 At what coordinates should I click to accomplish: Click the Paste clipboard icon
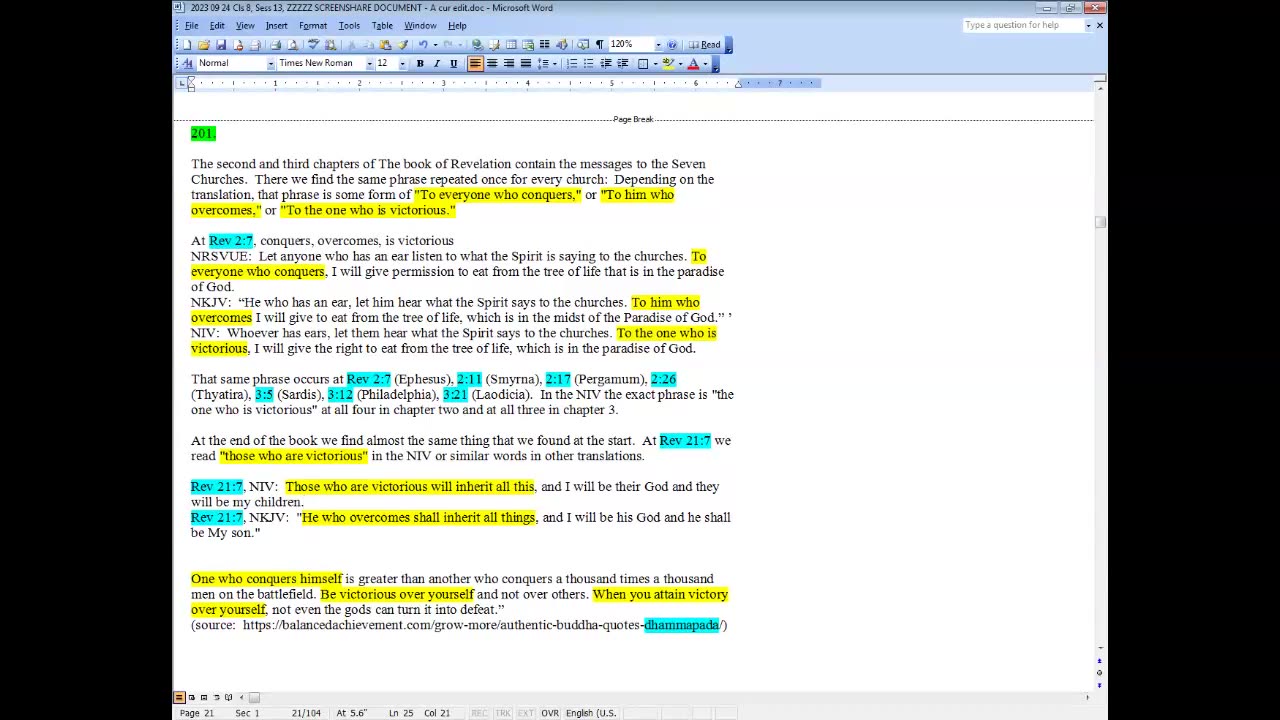385,44
